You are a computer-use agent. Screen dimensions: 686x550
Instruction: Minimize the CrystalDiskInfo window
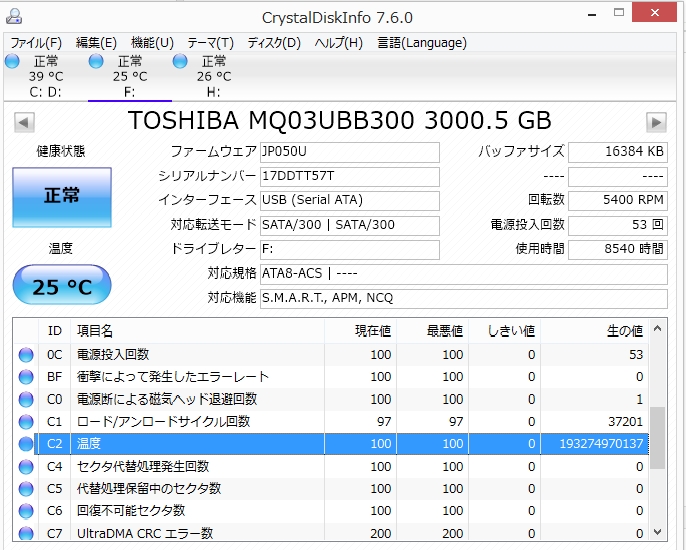tap(592, 14)
